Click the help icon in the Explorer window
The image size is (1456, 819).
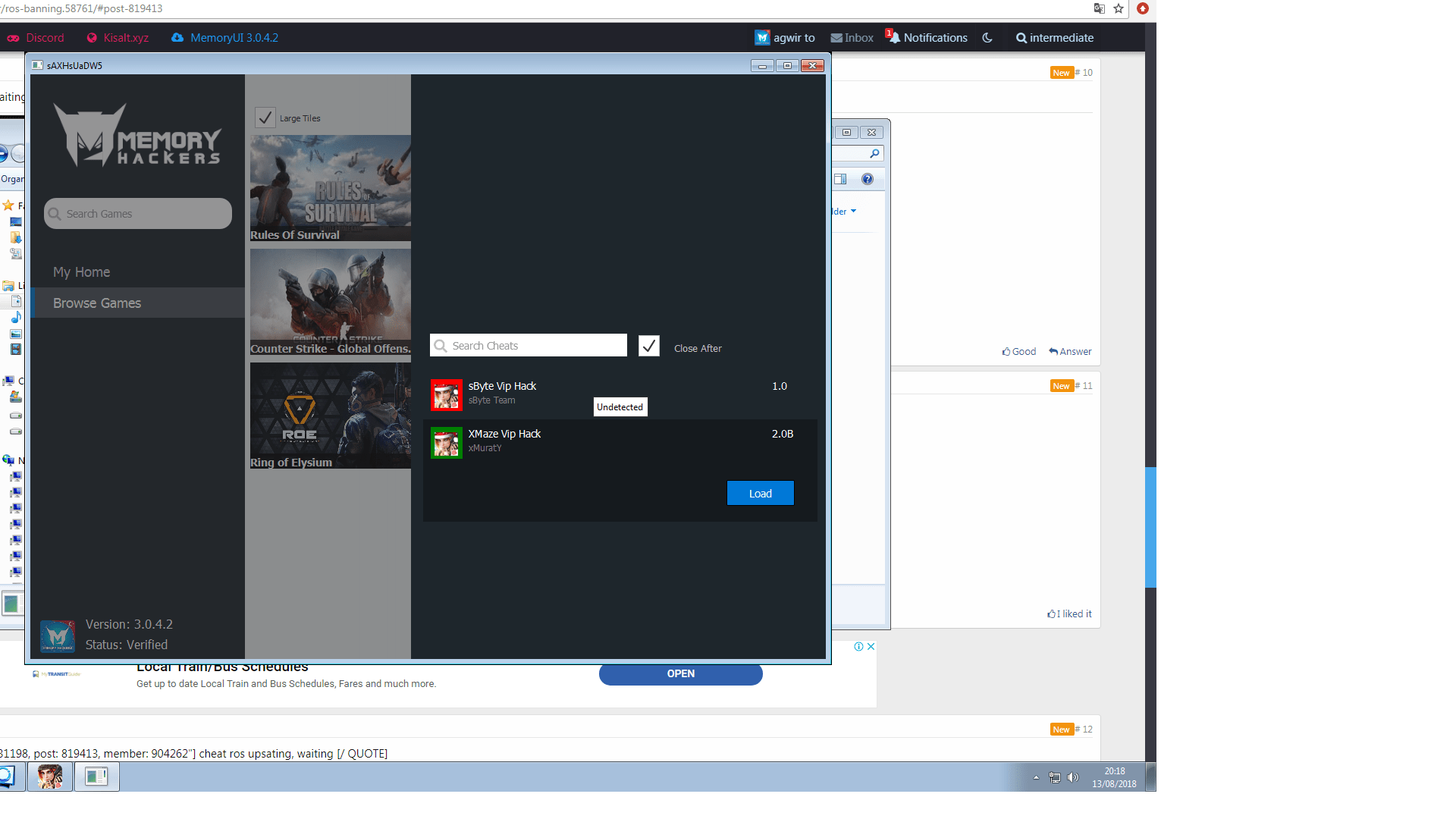tap(868, 180)
